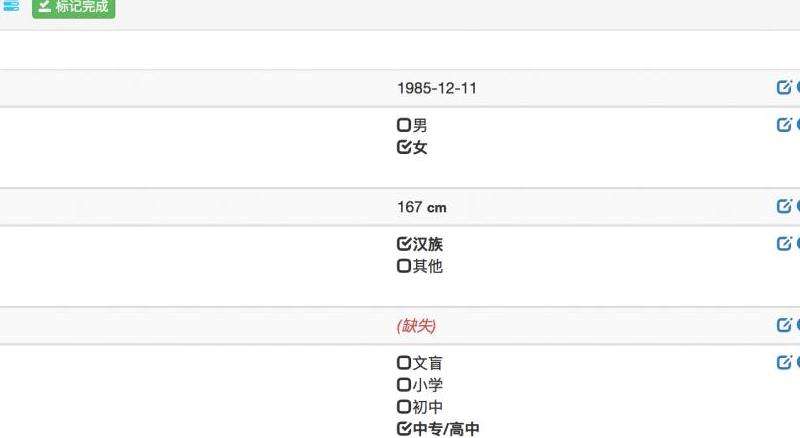
Task: Select the 小学 education option
Action: pyautogui.click(x=404, y=384)
